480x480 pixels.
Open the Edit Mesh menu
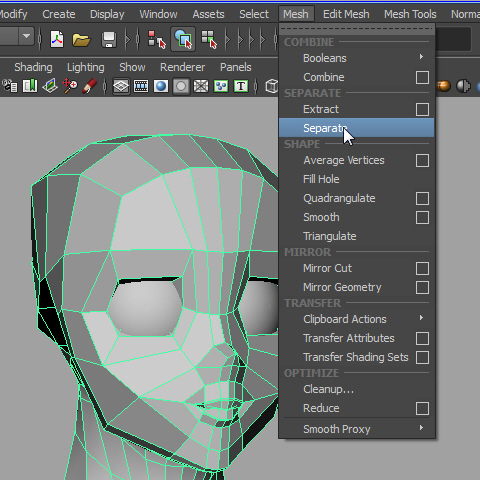[x=346, y=14]
